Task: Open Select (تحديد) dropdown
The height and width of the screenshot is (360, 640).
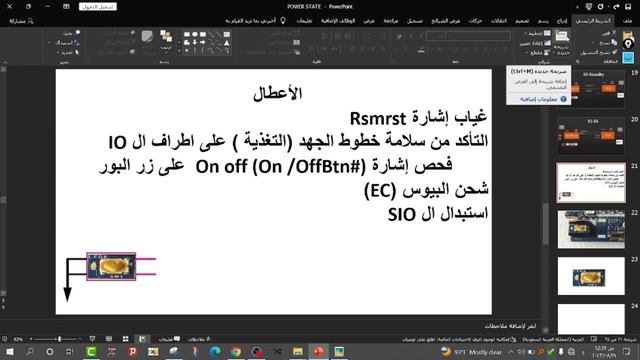Action: 67,53
